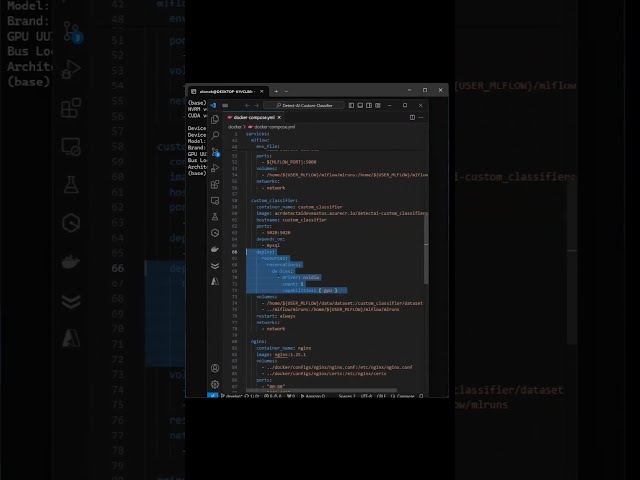The width and height of the screenshot is (640, 480).
Task: Select the terminal window's DESKTOP tab
Action: coord(227,91)
